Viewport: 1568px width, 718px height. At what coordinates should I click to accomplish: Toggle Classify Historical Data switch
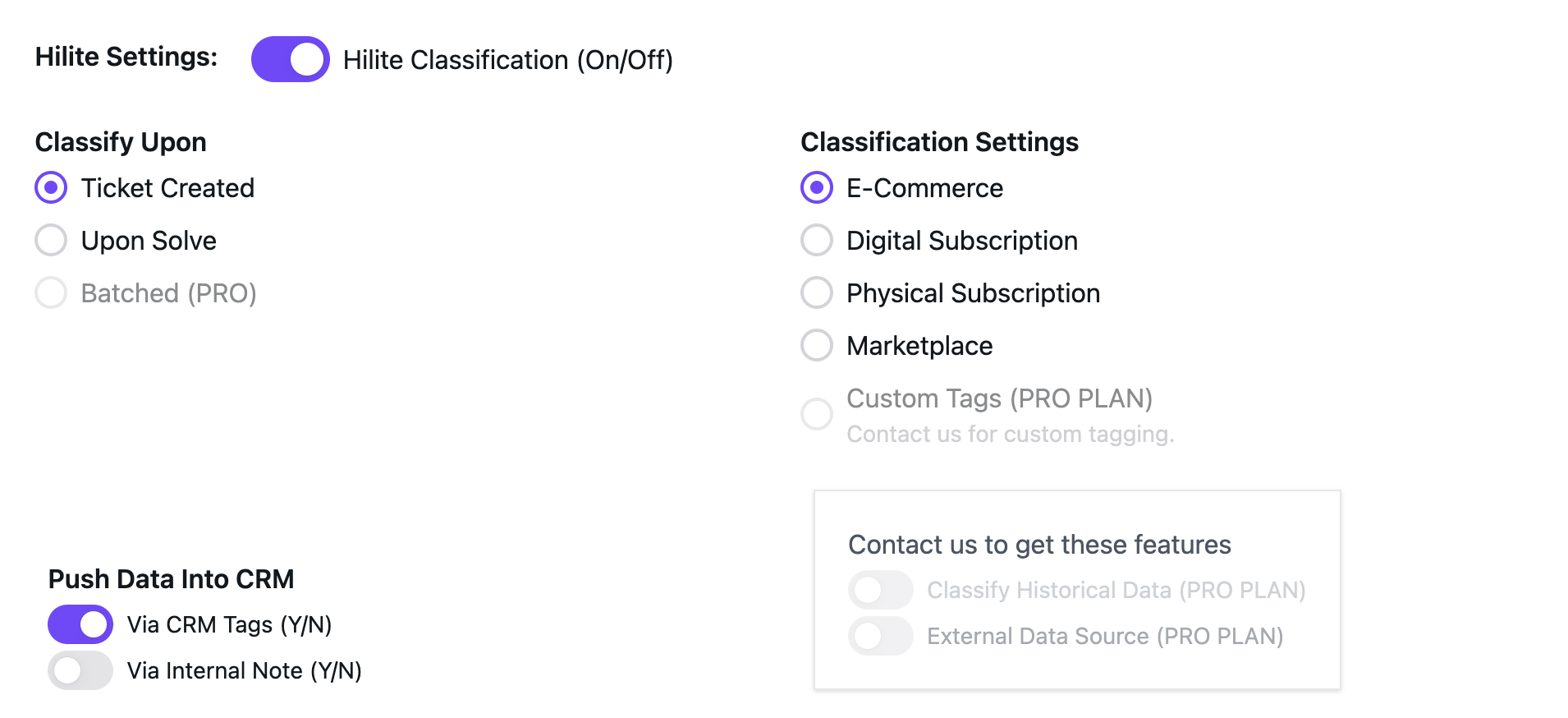coord(881,590)
